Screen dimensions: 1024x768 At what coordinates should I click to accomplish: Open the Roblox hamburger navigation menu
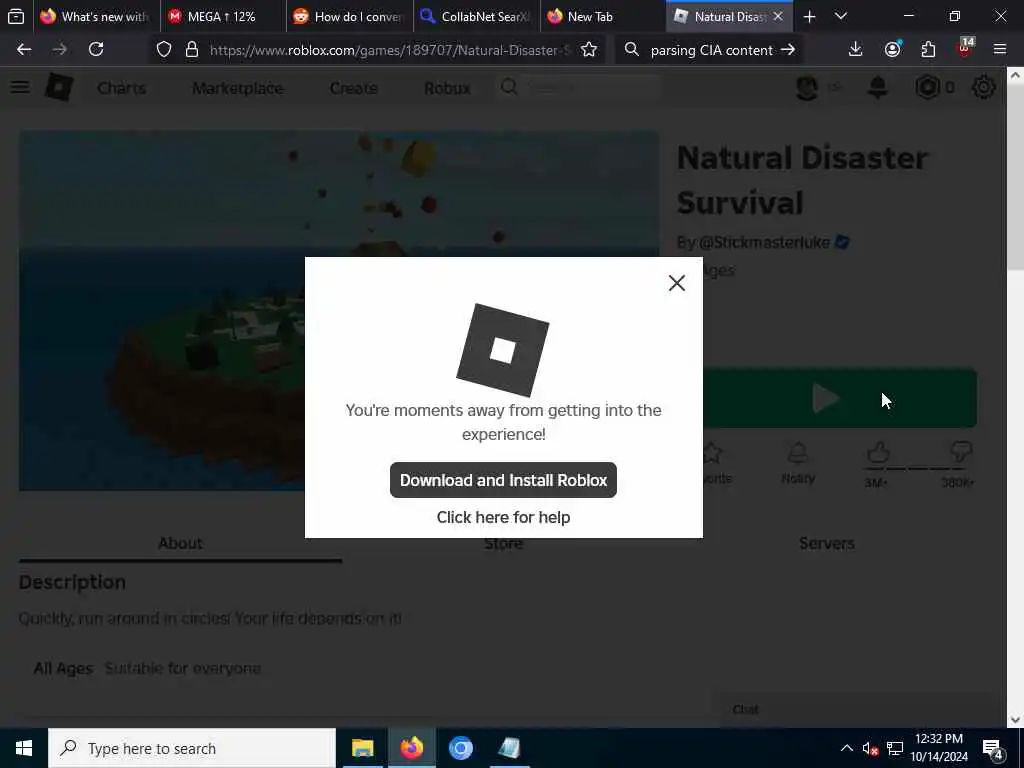tap(20, 87)
